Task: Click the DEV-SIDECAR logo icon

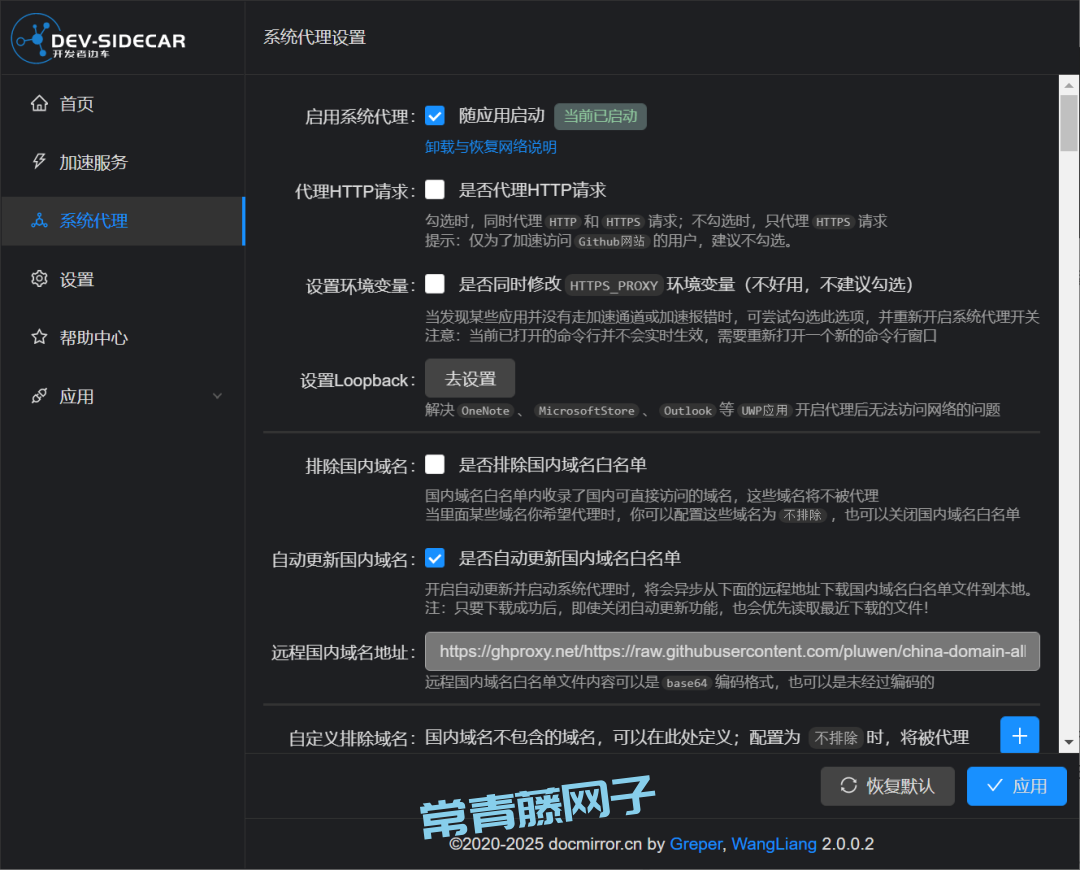Action: tap(30, 38)
